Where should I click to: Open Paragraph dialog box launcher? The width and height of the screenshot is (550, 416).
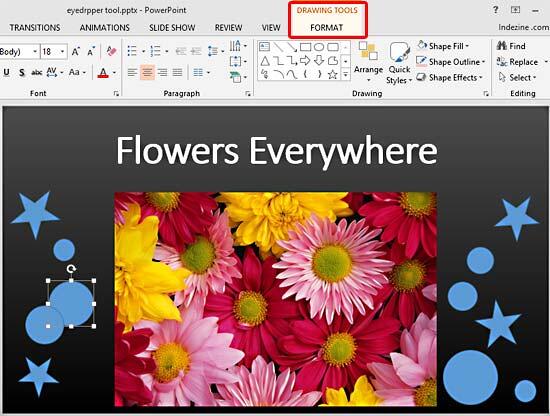point(248,93)
